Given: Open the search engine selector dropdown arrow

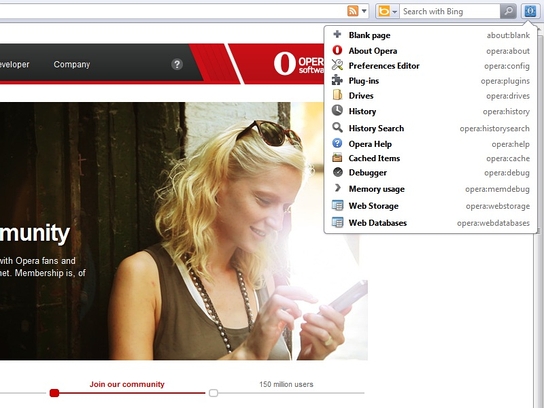Looking at the screenshot, I should (394, 12).
